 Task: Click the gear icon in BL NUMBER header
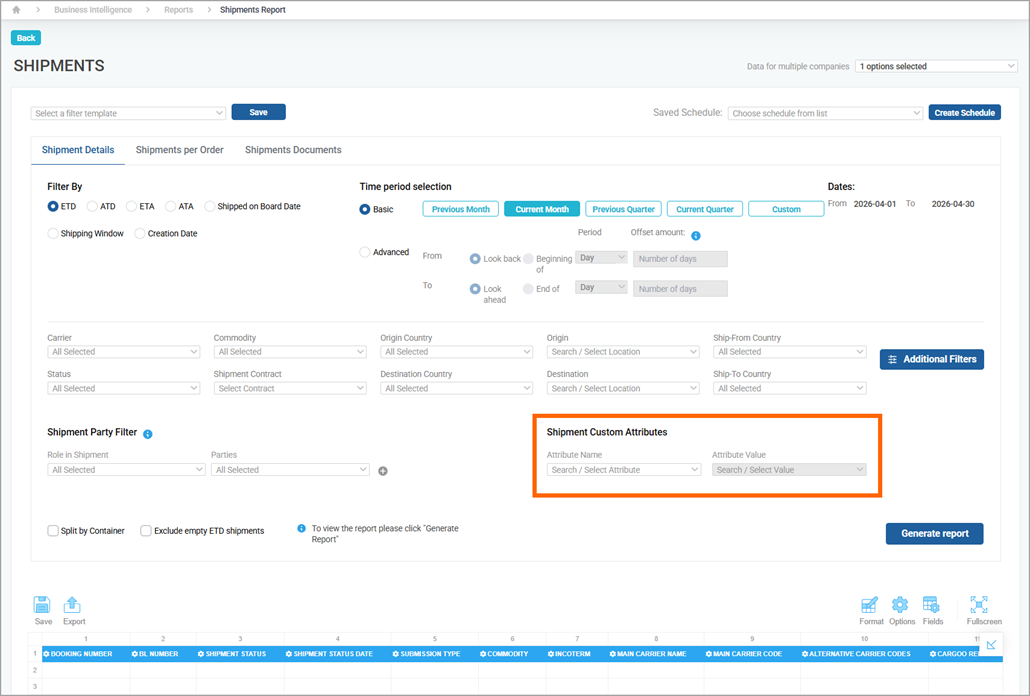pyautogui.click(x=135, y=654)
